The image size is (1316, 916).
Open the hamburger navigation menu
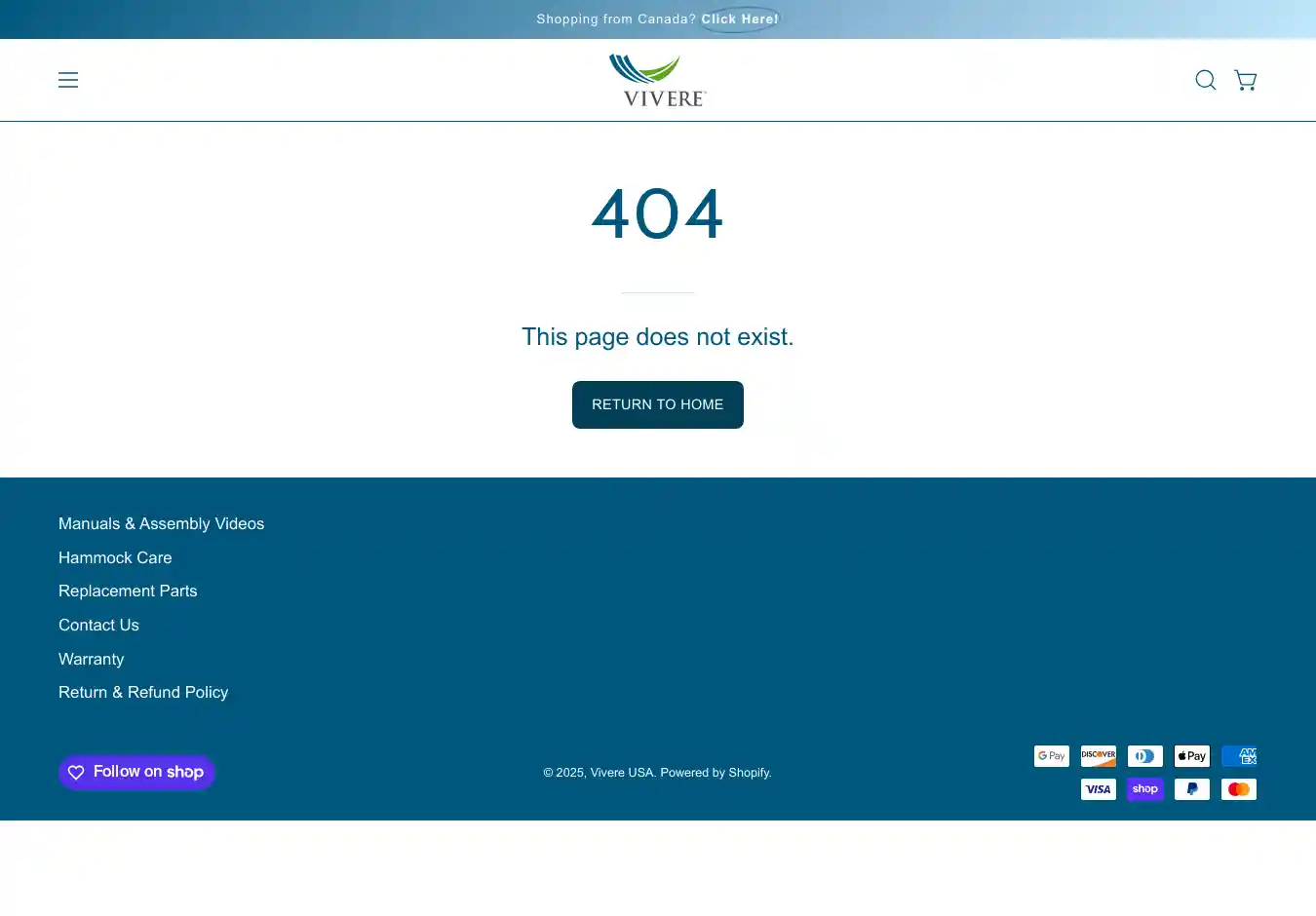68,80
